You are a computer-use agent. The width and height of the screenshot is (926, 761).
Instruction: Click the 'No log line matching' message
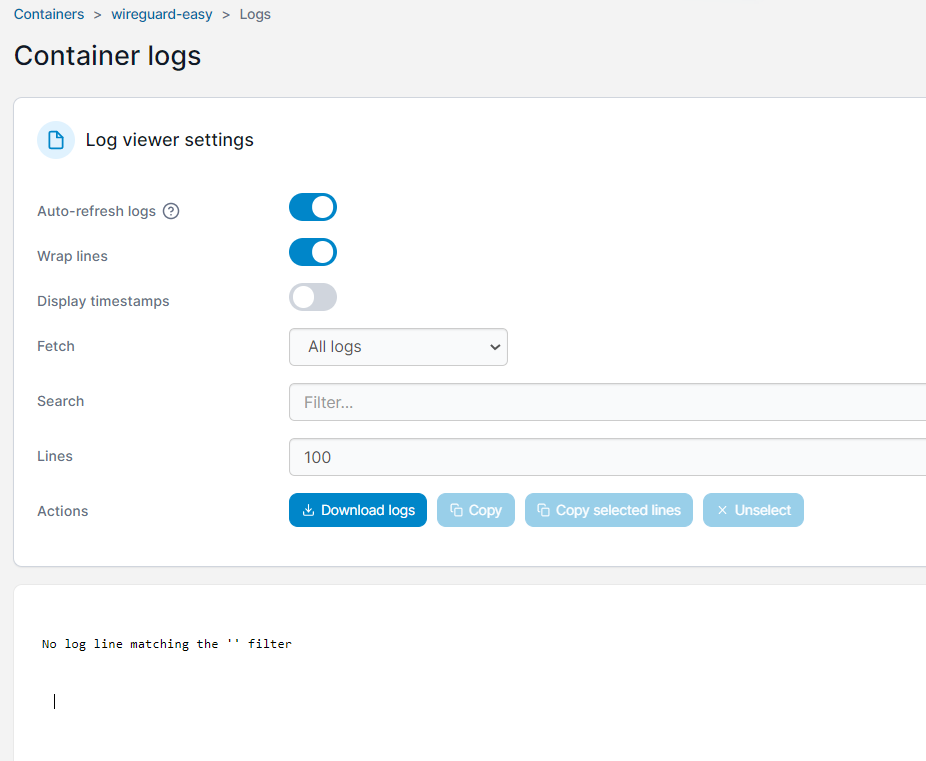(167, 644)
